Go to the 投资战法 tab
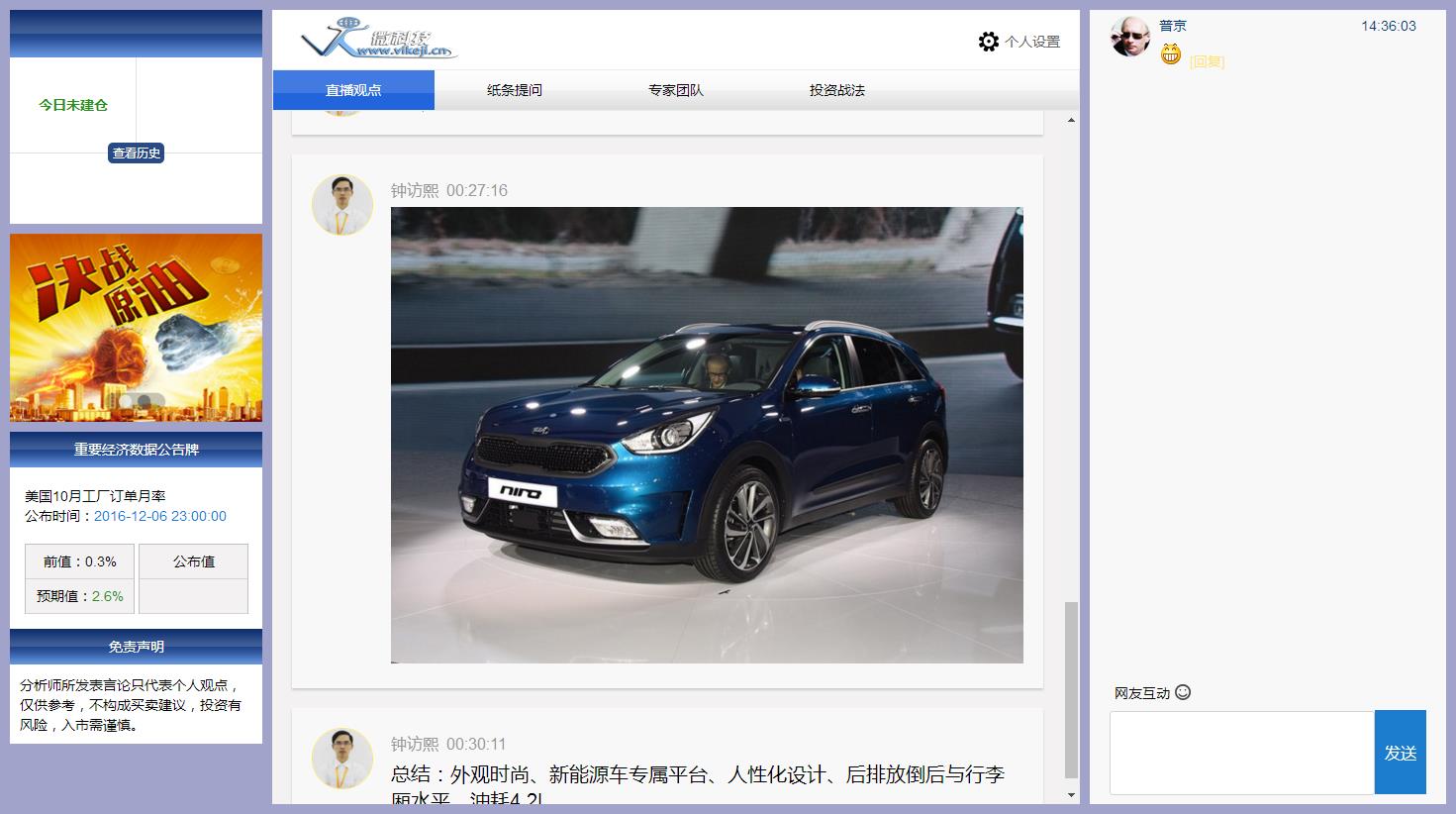Screen dimensions: 1456x814 (837, 90)
